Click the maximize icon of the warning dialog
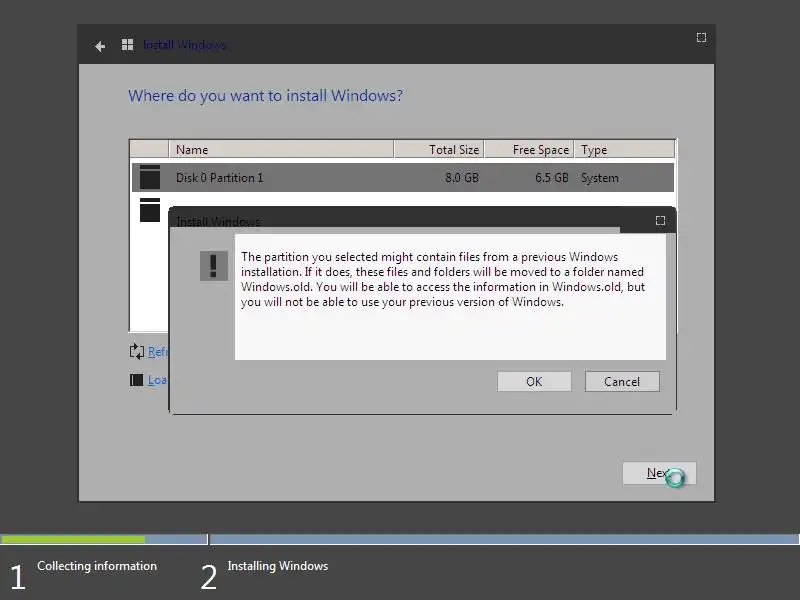800x600 pixels. [x=660, y=220]
